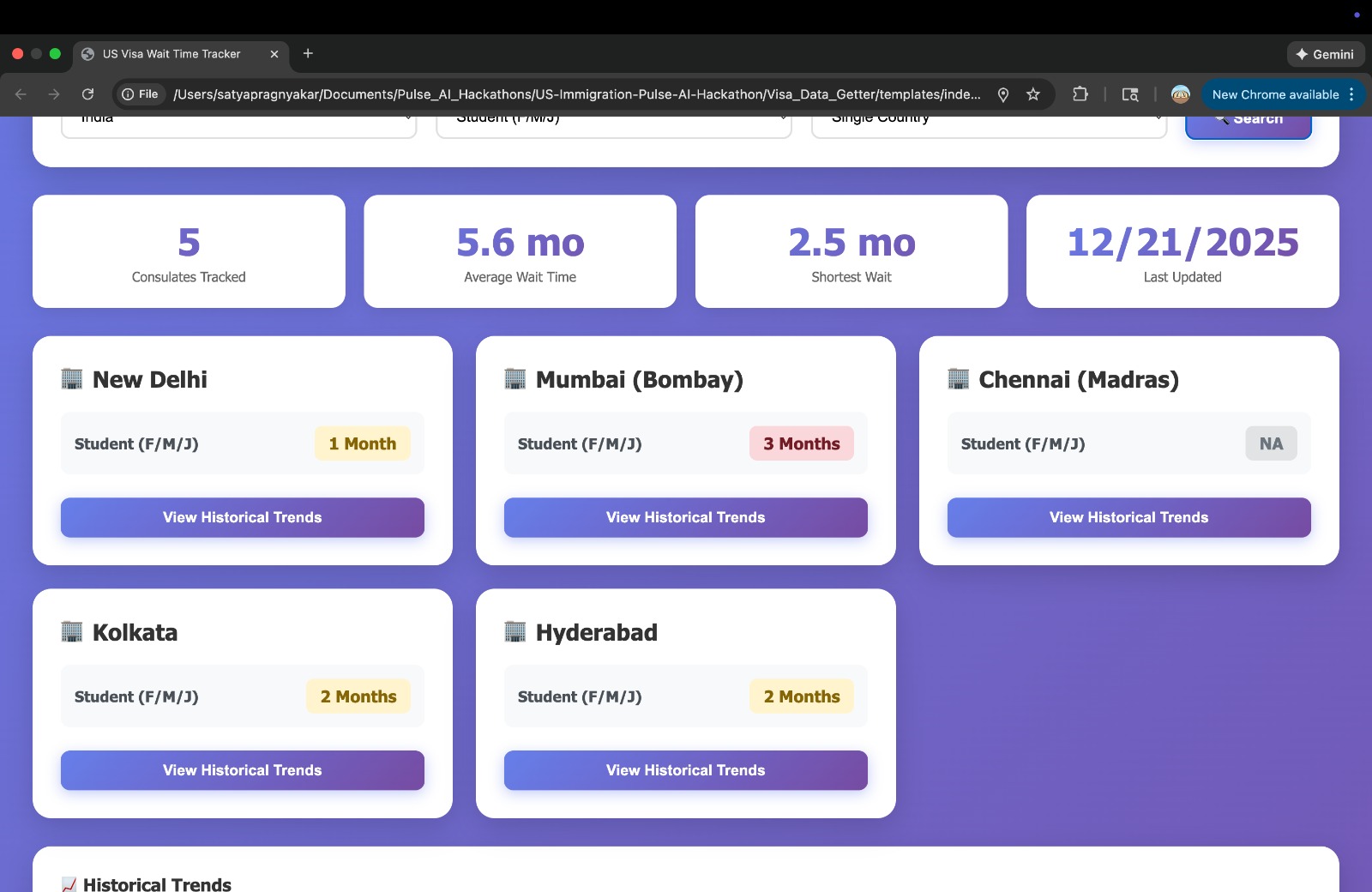1372x892 pixels.
Task: Click the 2.5 mo Shortest Wait value
Action: [851, 243]
